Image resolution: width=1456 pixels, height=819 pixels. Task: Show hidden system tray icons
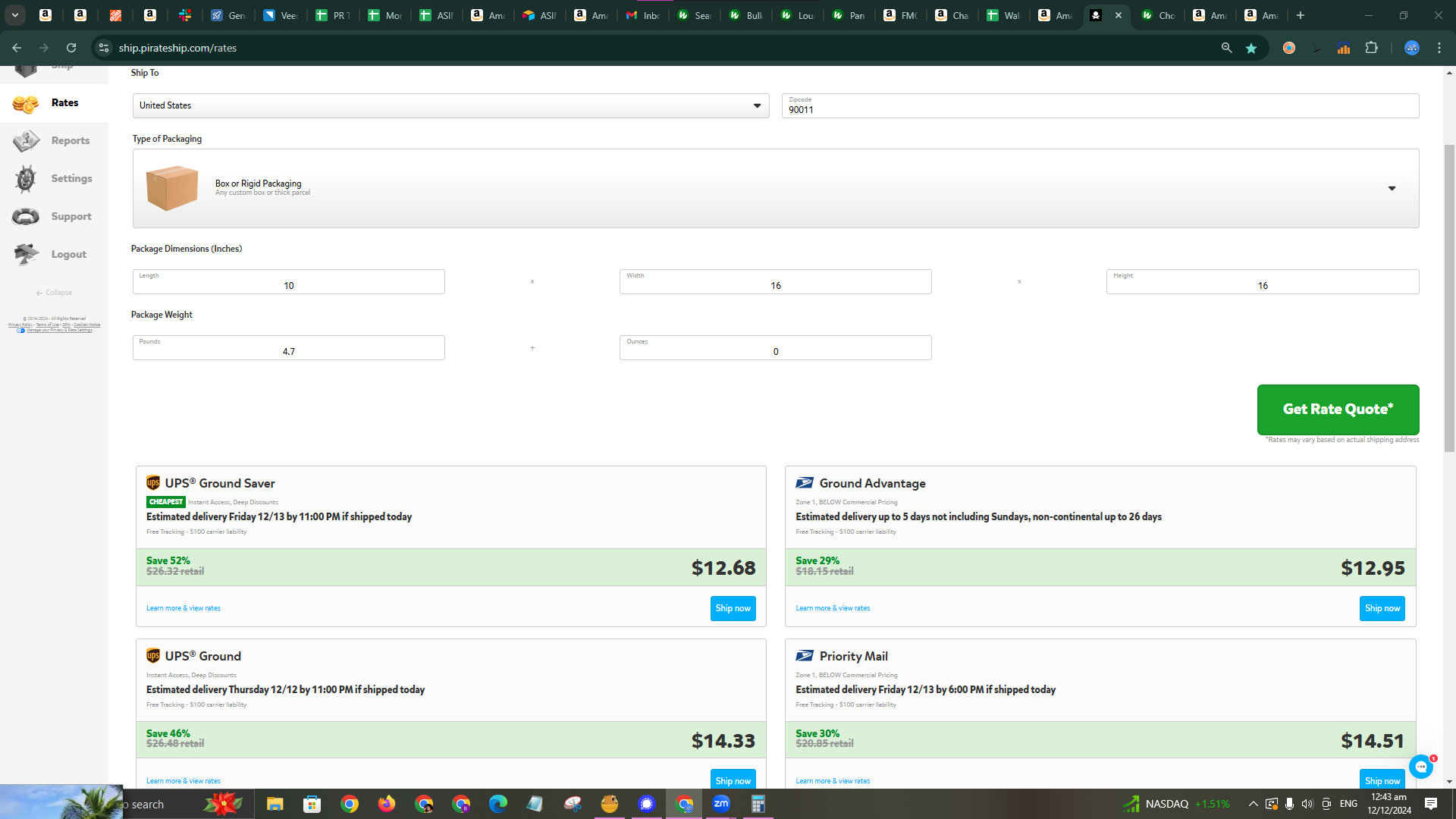[x=1253, y=804]
